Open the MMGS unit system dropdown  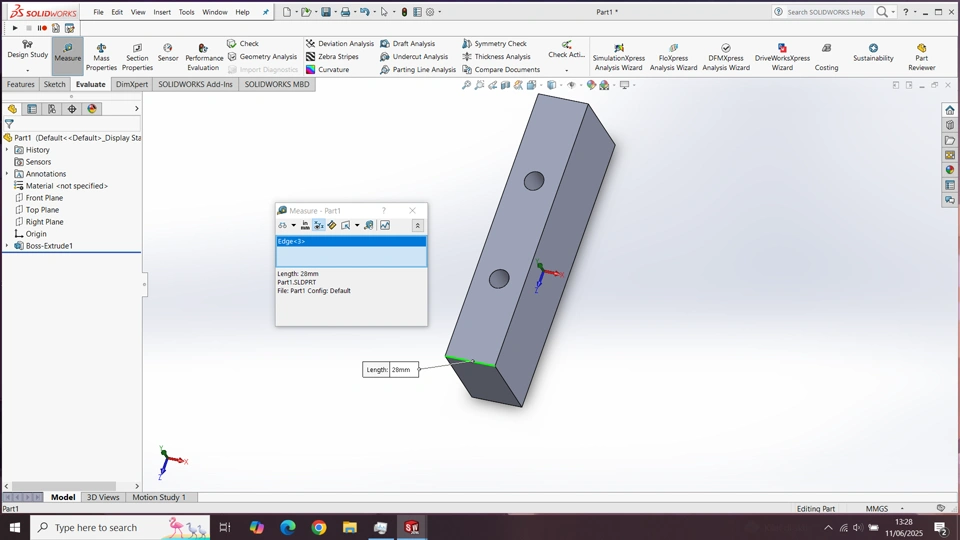click(x=902, y=509)
